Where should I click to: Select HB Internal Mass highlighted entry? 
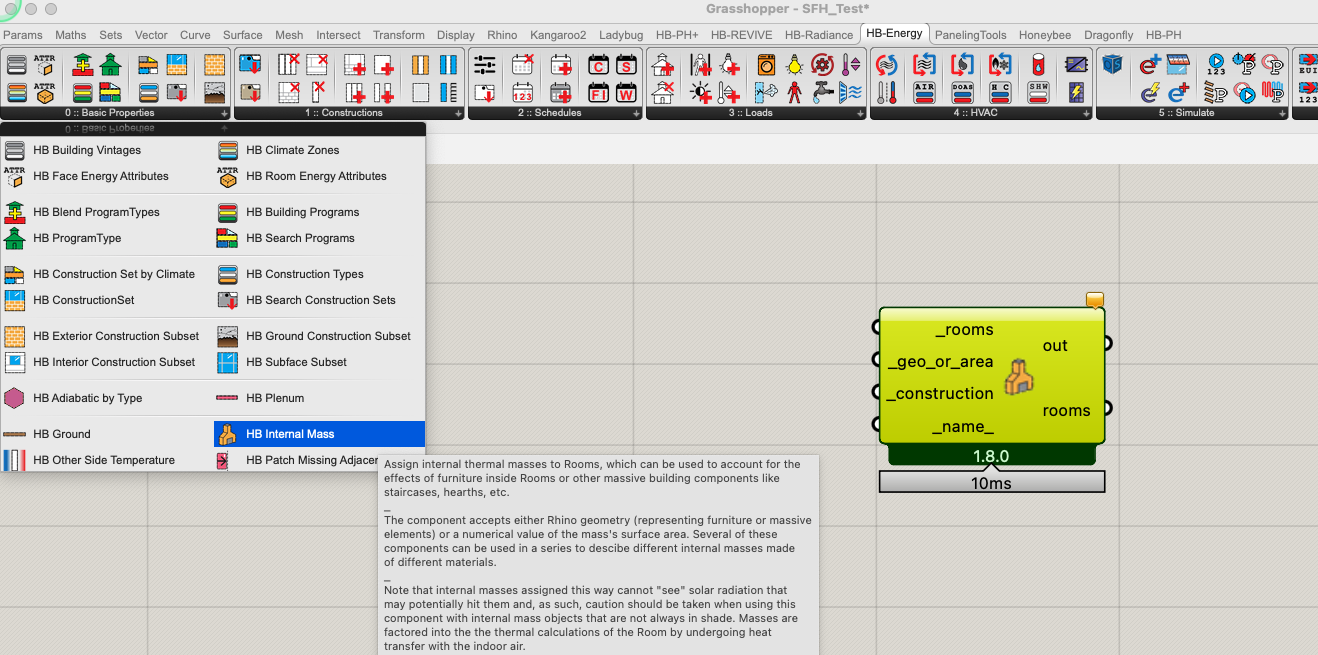320,434
